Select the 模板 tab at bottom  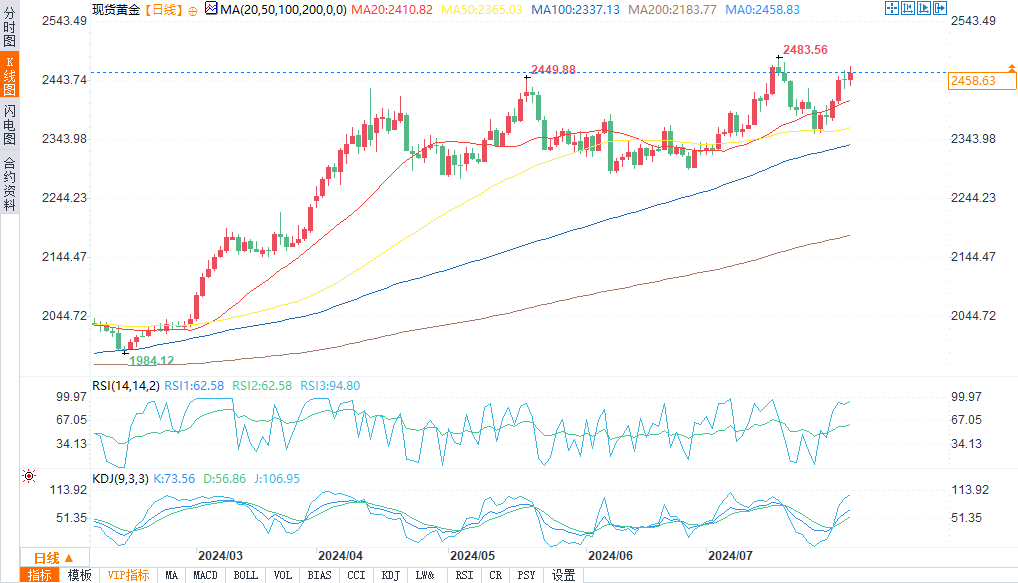79,575
